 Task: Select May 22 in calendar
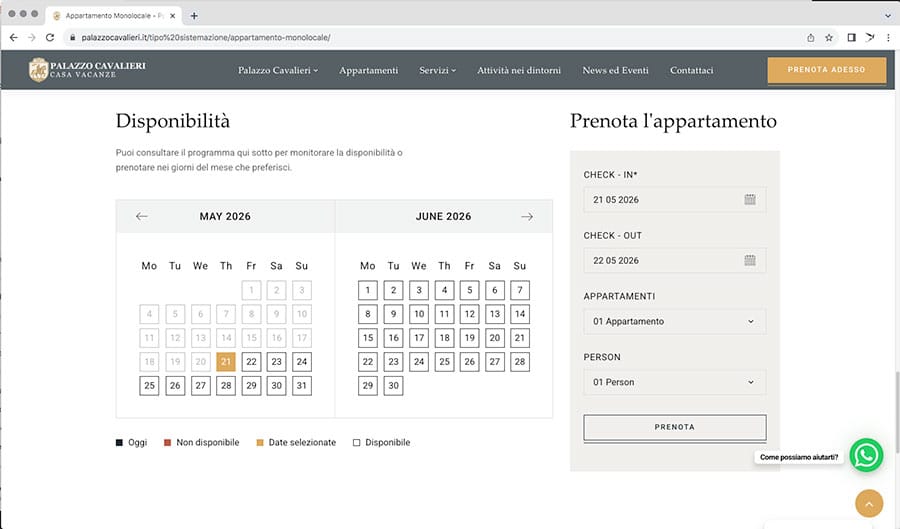[251, 361]
